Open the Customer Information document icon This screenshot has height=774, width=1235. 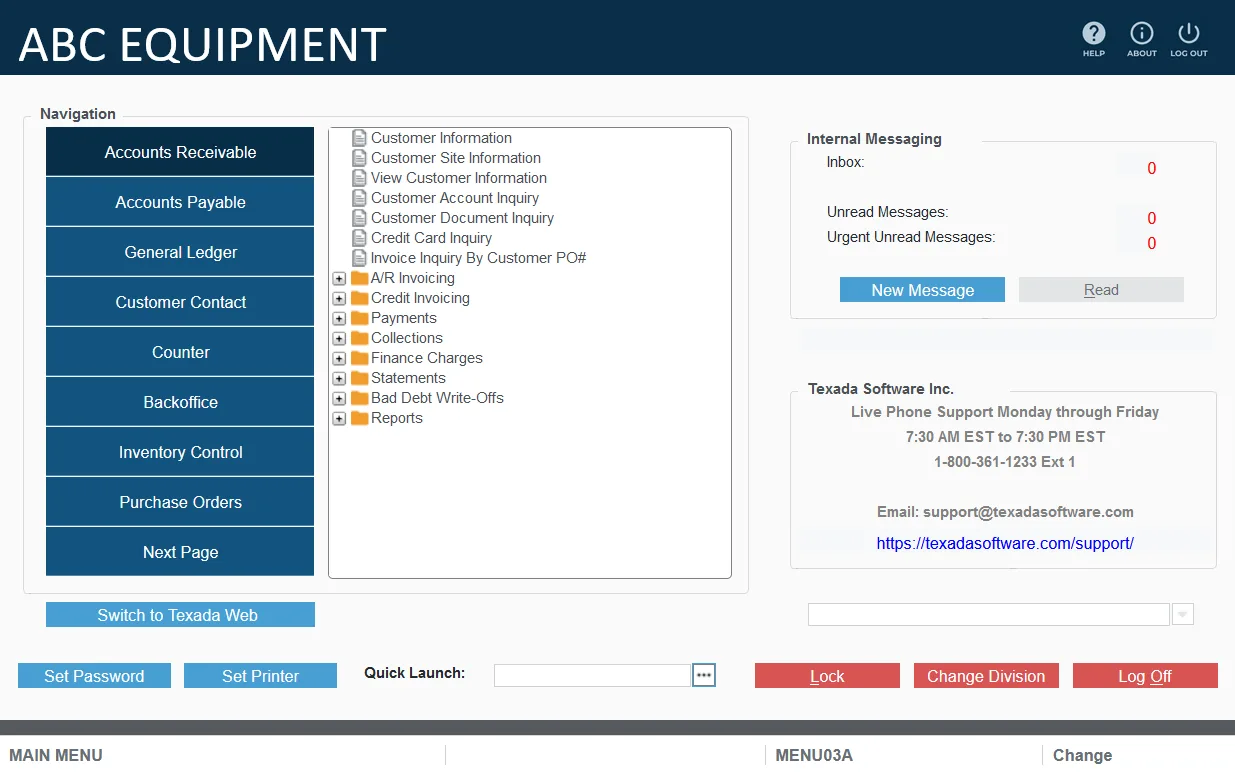click(x=360, y=138)
